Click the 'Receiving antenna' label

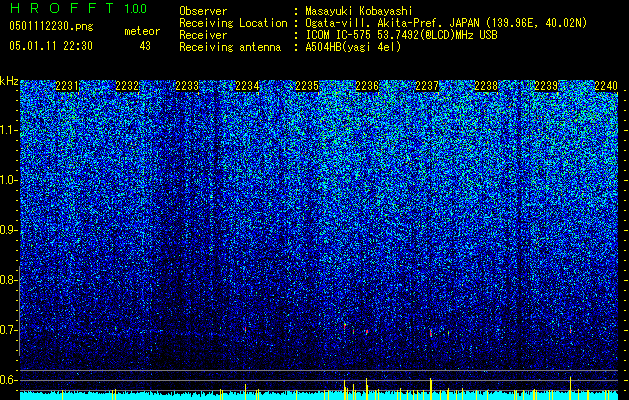230,47
